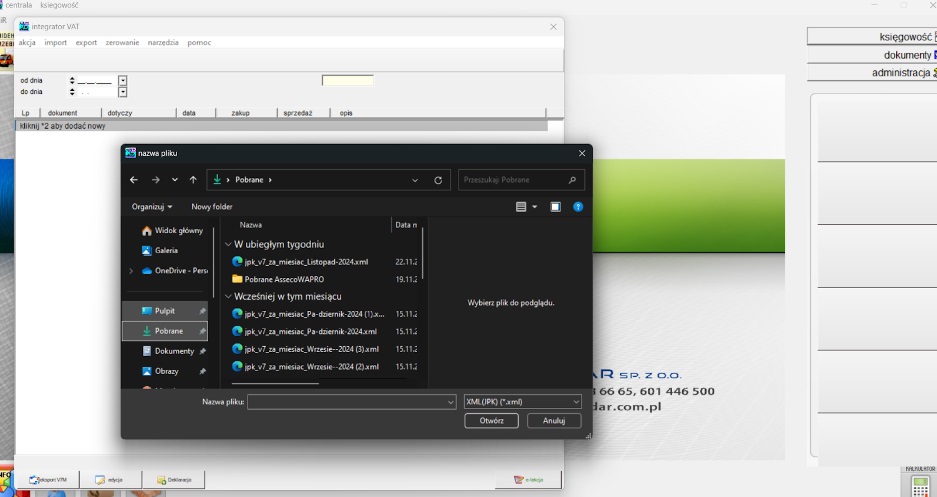Click the od dnia date spinner
Screen dimensions: 937x497
click(x=72, y=81)
